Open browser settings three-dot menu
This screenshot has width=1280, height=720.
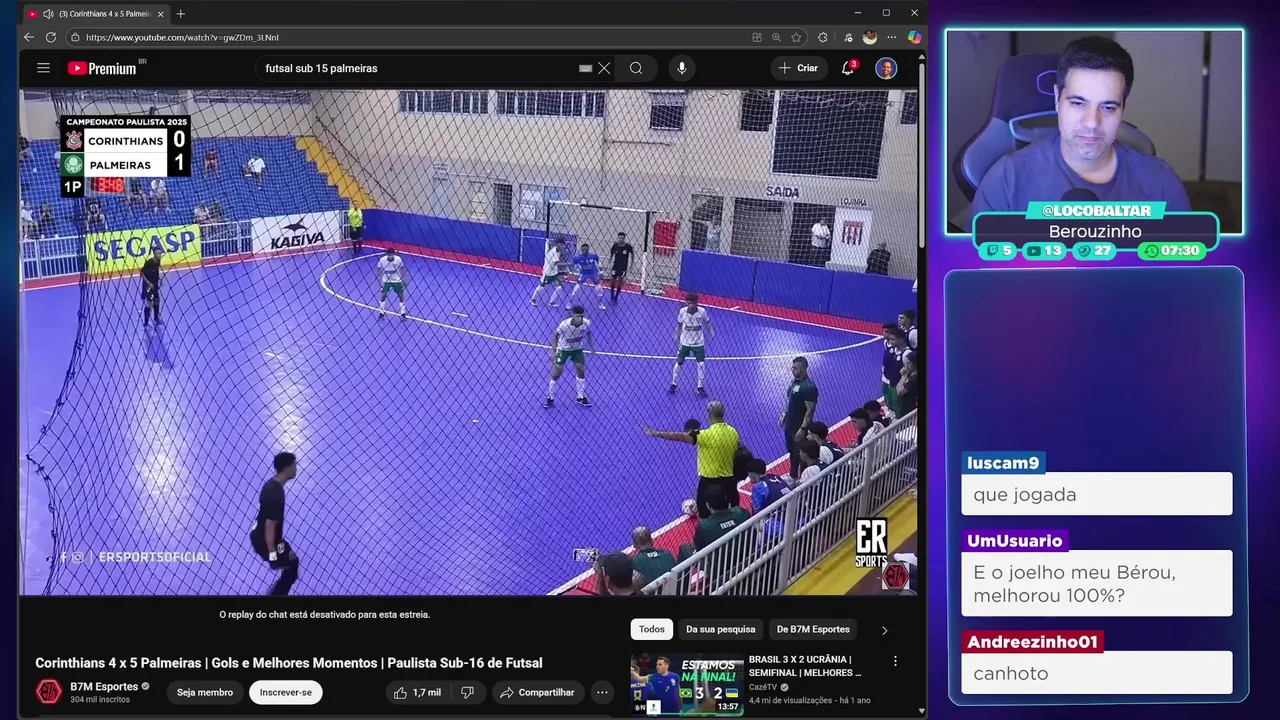pos(891,37)
